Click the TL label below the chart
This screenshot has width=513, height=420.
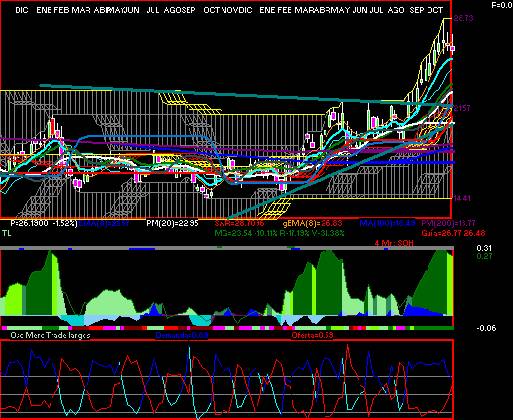click(7, 233)
